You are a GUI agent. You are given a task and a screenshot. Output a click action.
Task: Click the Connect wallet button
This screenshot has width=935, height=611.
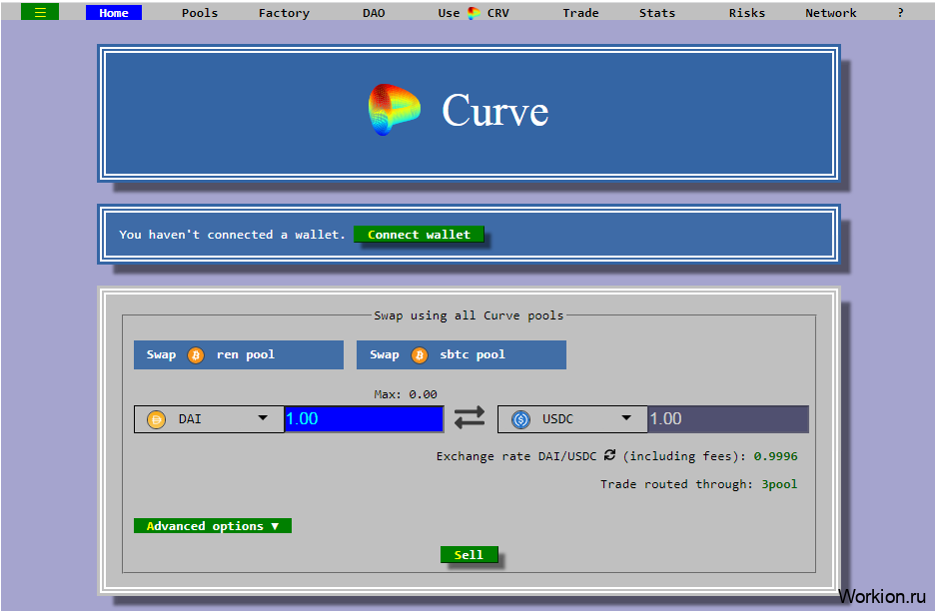(419, 234)
